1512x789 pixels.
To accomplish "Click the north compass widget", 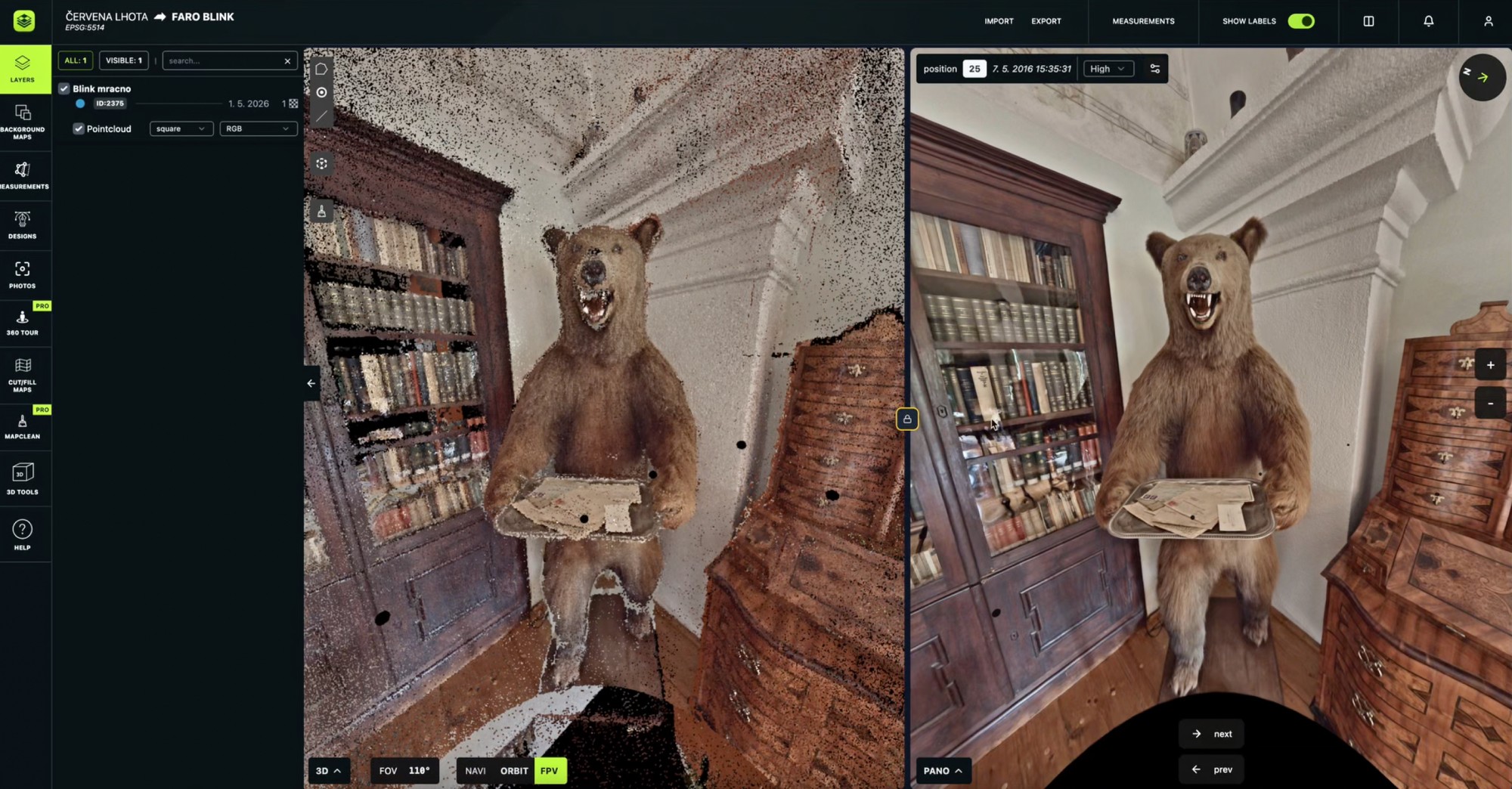I will coord(1482,76).
